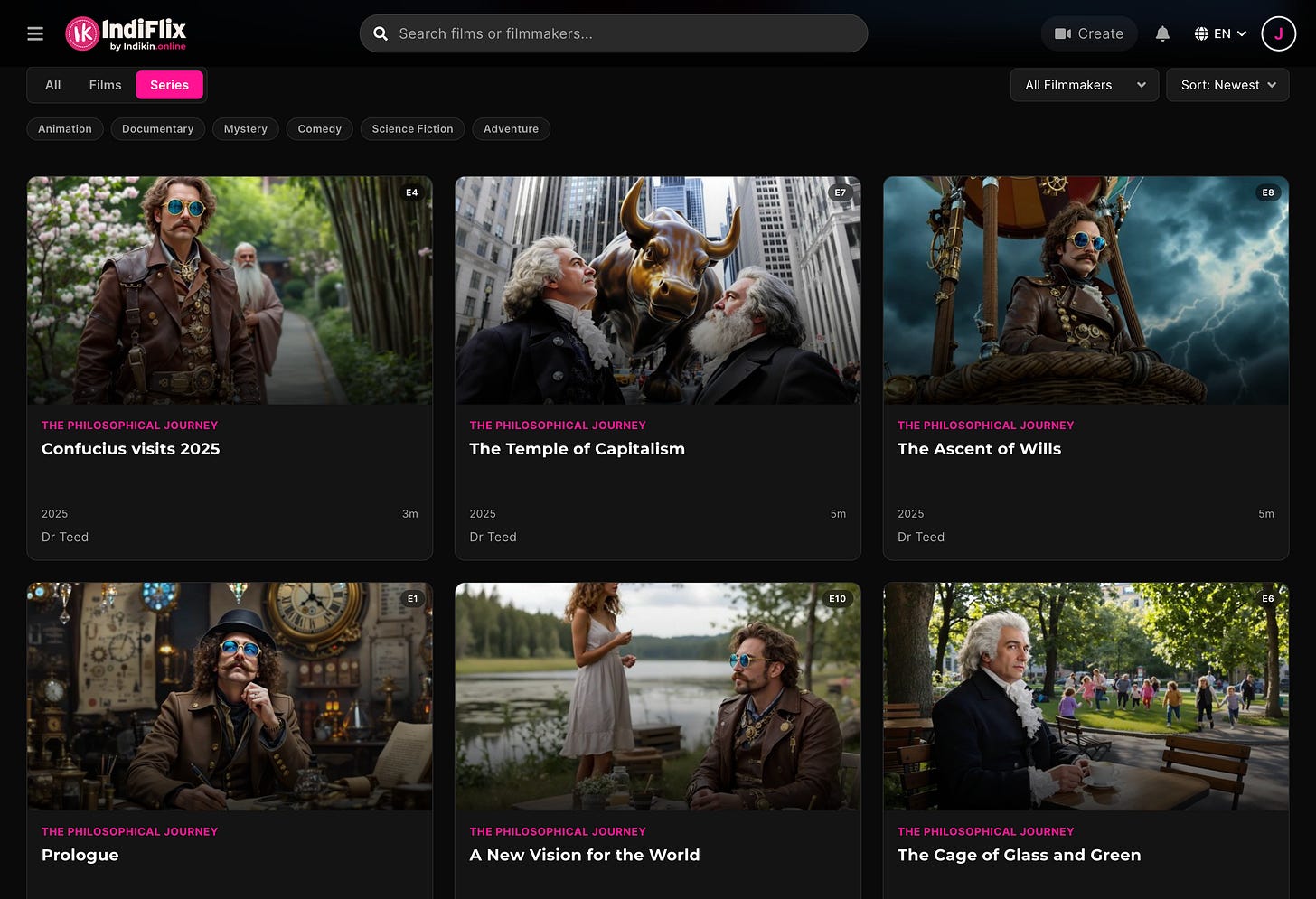Click the E8 episode badge
This screenshot has height=899, width=1316.
coord(1268,192)
